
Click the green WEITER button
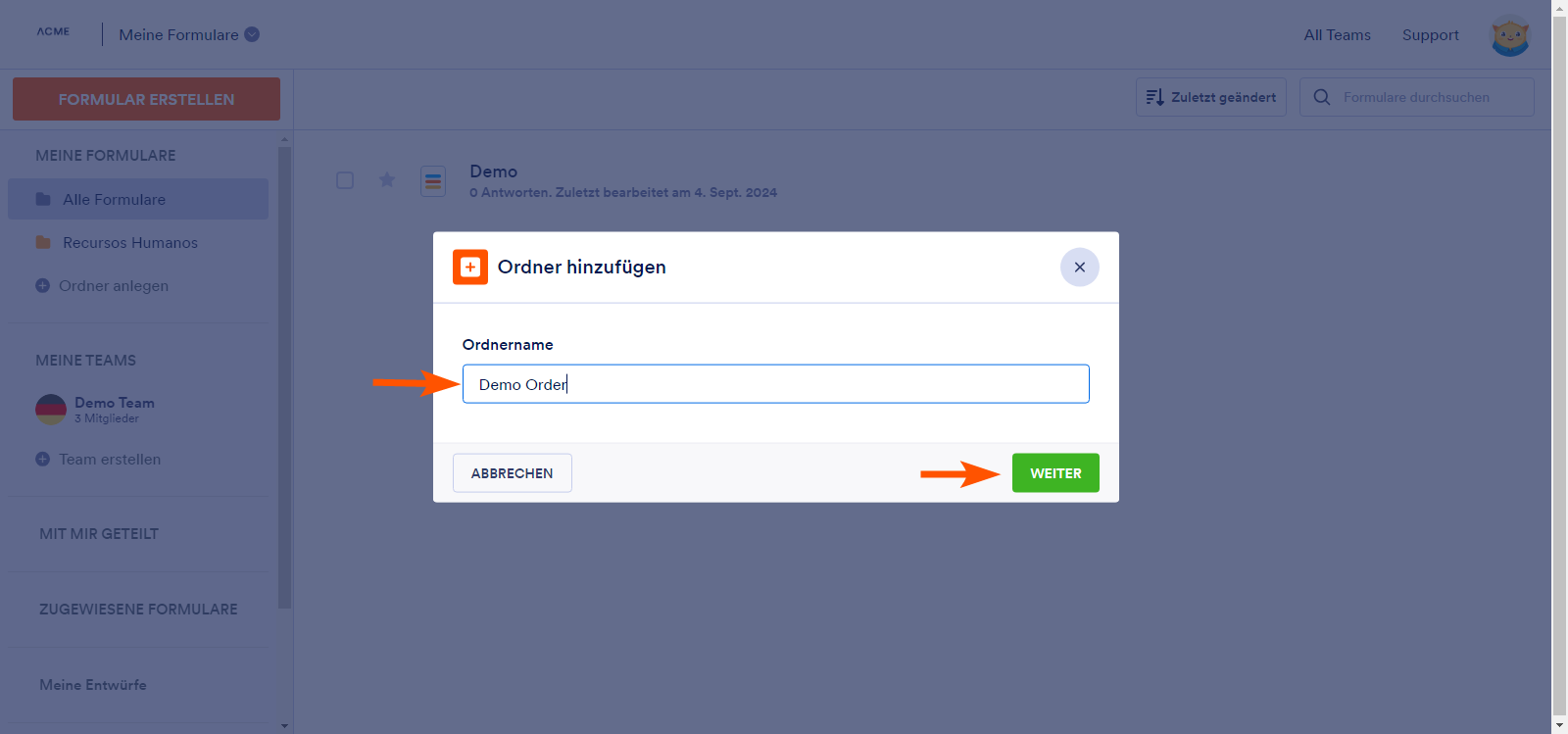(x=1055, y=473)
